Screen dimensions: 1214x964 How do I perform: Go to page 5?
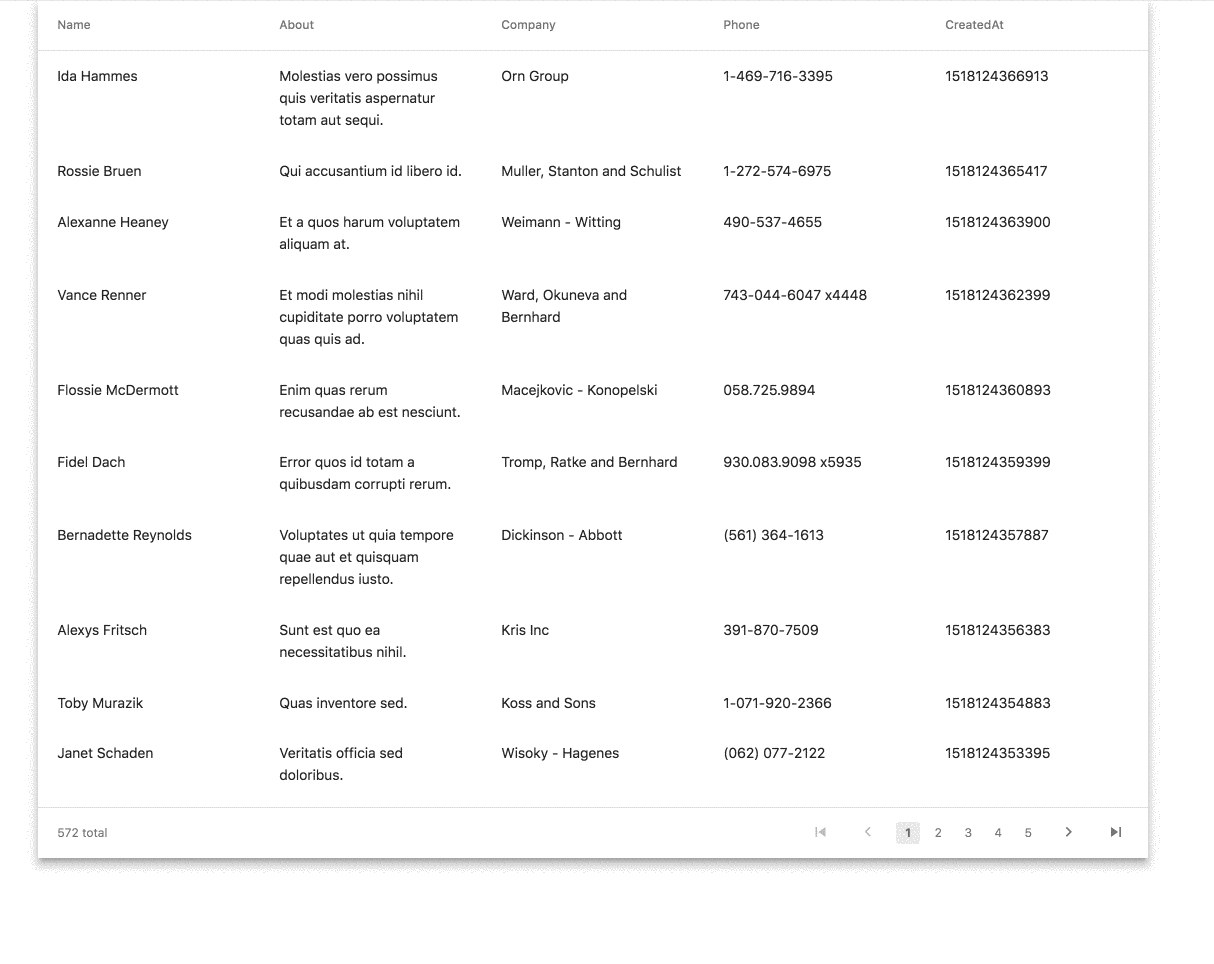(1027, 833)
